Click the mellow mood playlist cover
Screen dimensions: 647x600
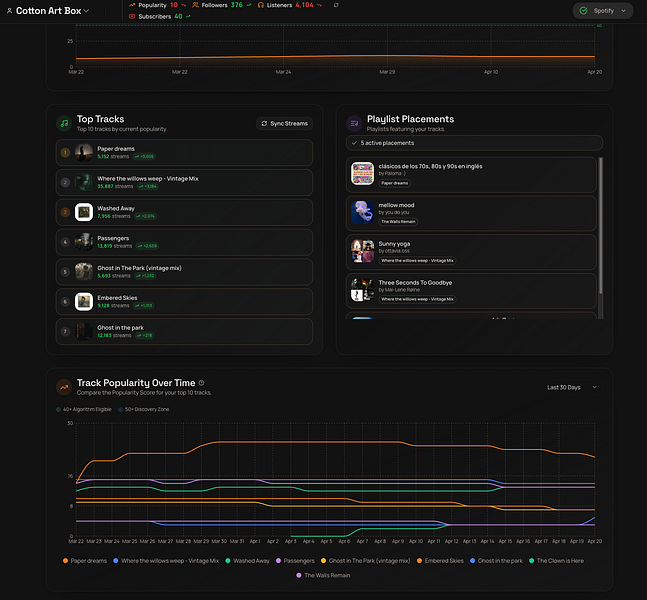click(362, 212)
